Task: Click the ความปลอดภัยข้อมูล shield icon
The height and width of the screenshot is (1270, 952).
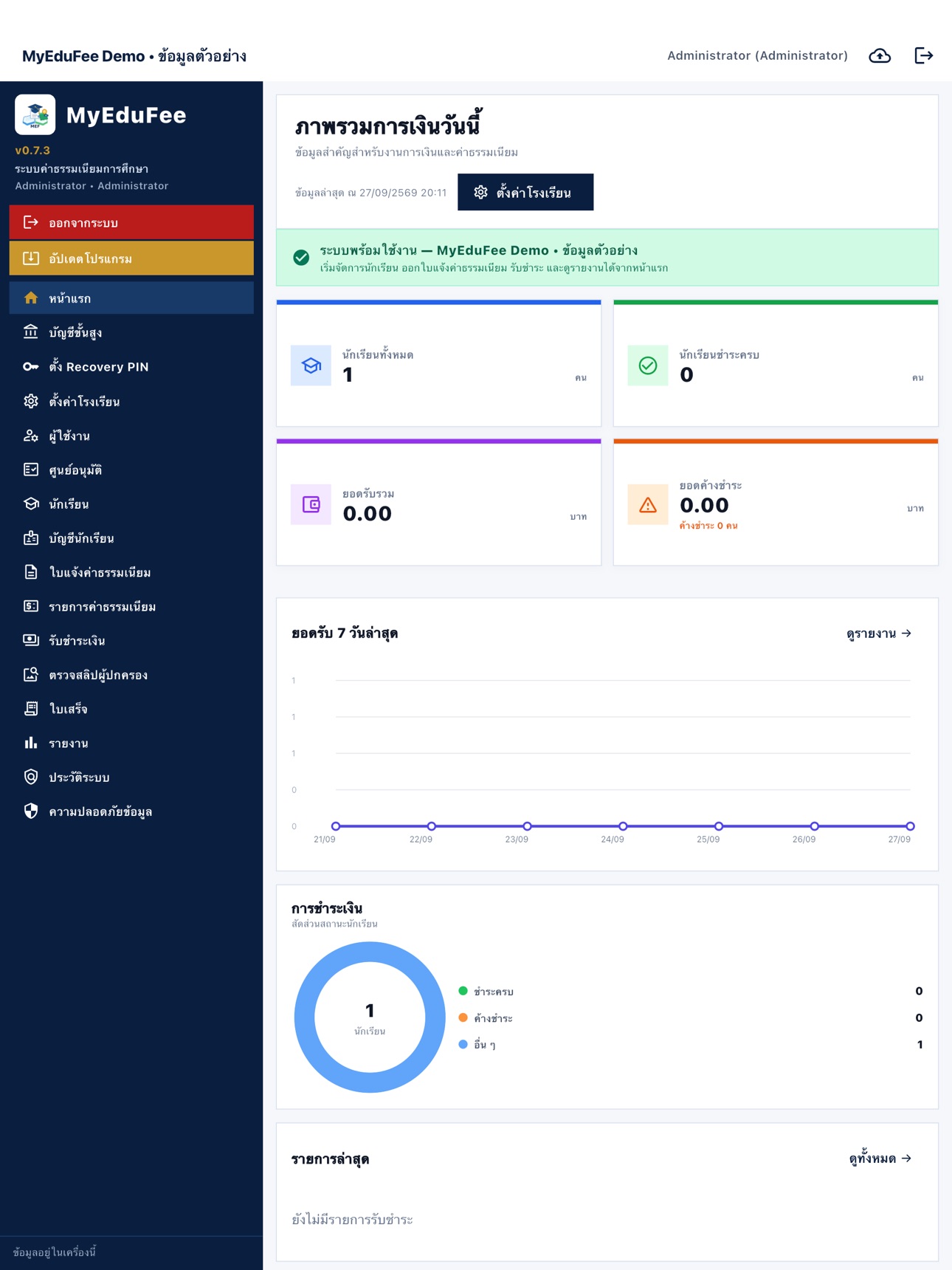Action: click(31, 811)
